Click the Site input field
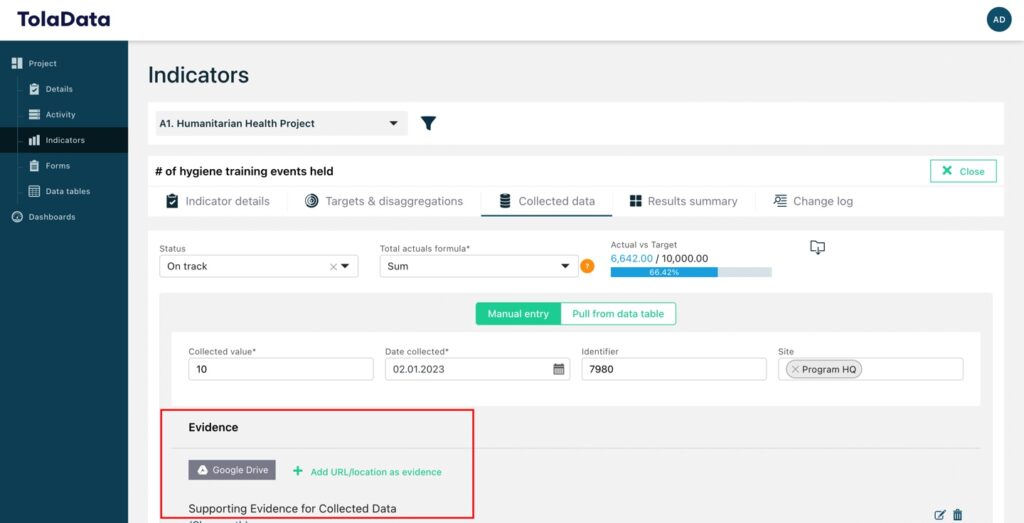The width and height of the screenshot is (1024, 523). 871,369
